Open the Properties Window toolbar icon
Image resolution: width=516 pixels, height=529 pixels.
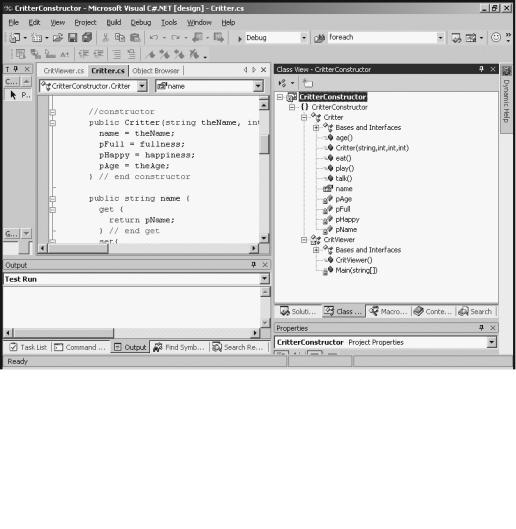coord(471,38)
